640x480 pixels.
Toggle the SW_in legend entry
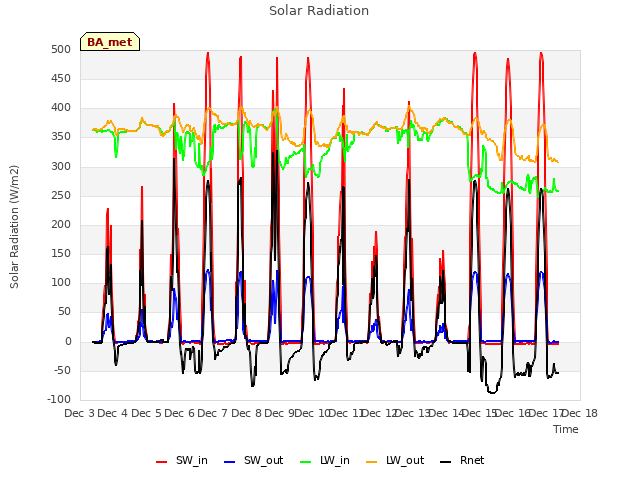(x=182, y=460)
